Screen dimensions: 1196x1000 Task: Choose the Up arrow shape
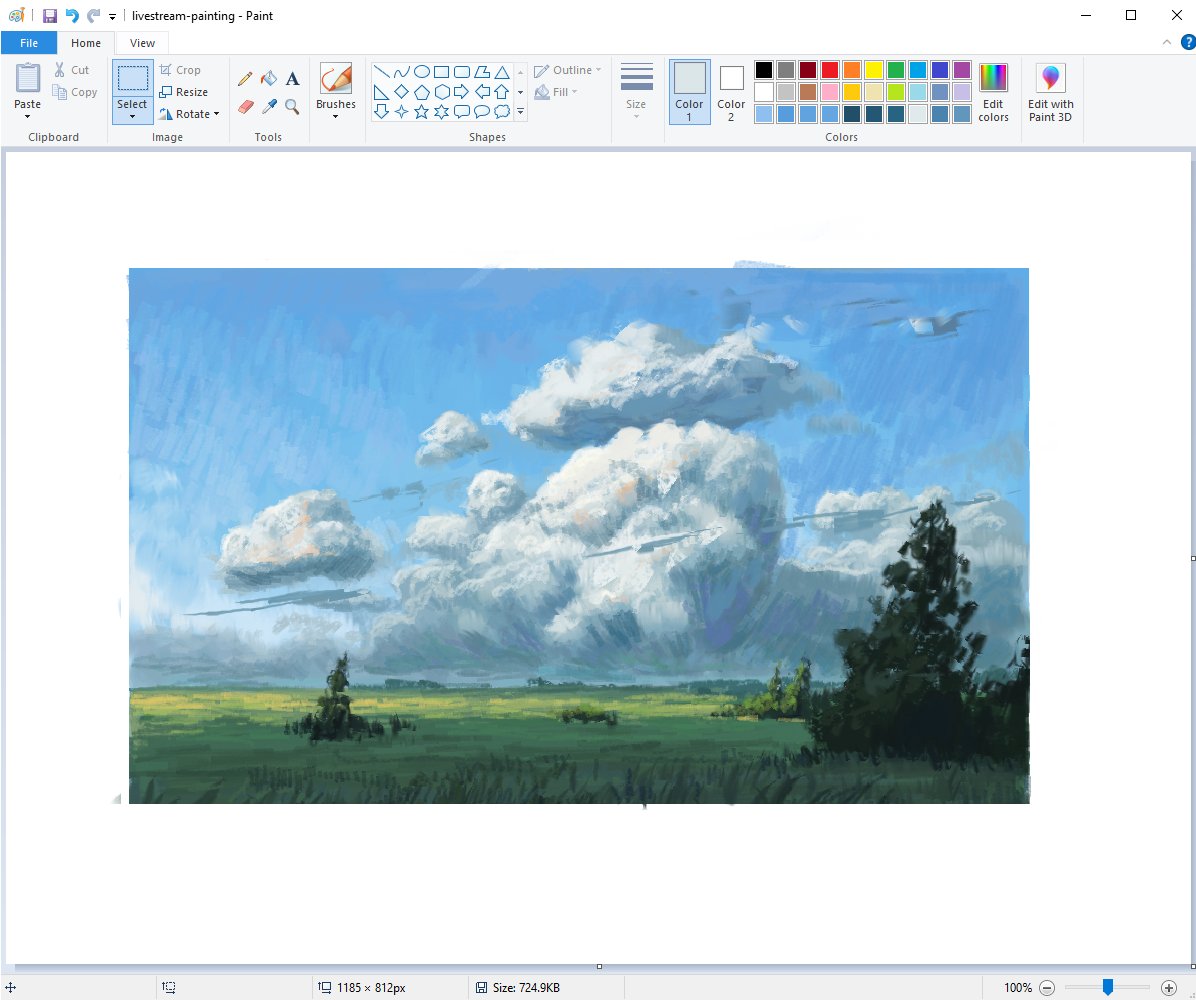coord(502,92)
